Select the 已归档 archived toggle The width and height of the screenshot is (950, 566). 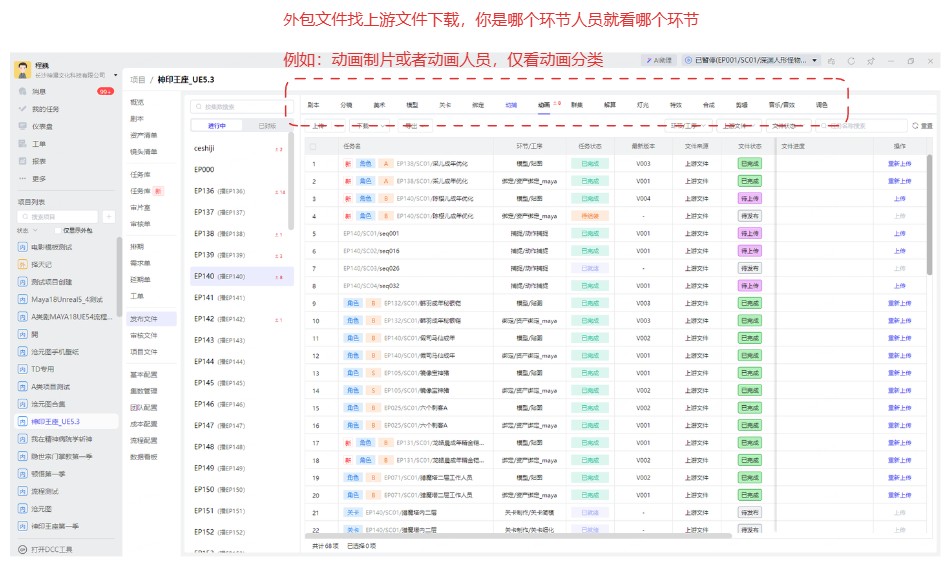pos(266,126)
